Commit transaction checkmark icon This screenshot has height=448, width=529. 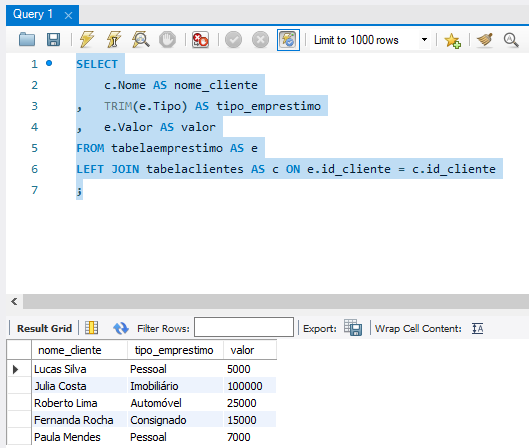(233, 40)
